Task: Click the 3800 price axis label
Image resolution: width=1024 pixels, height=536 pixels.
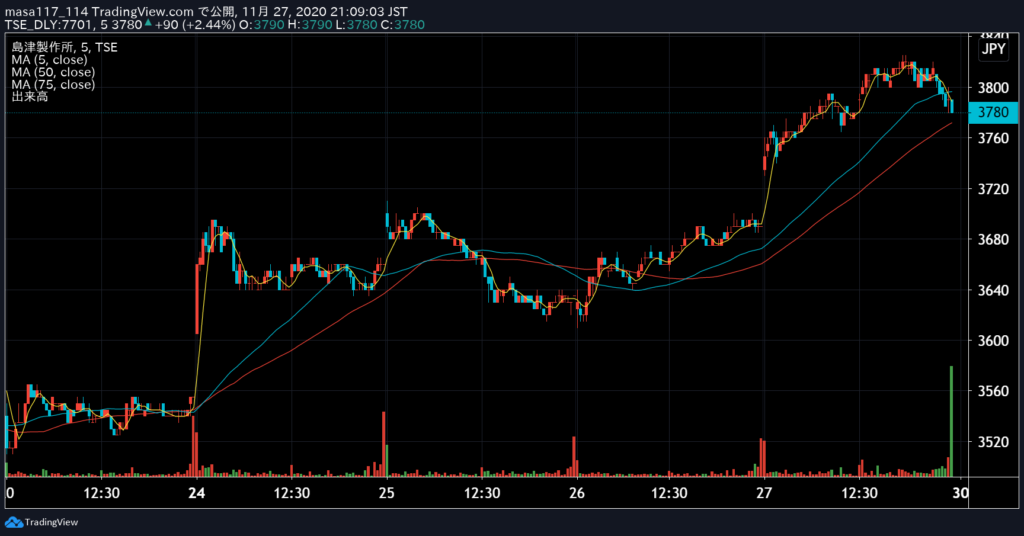Action: click(993, 87)
